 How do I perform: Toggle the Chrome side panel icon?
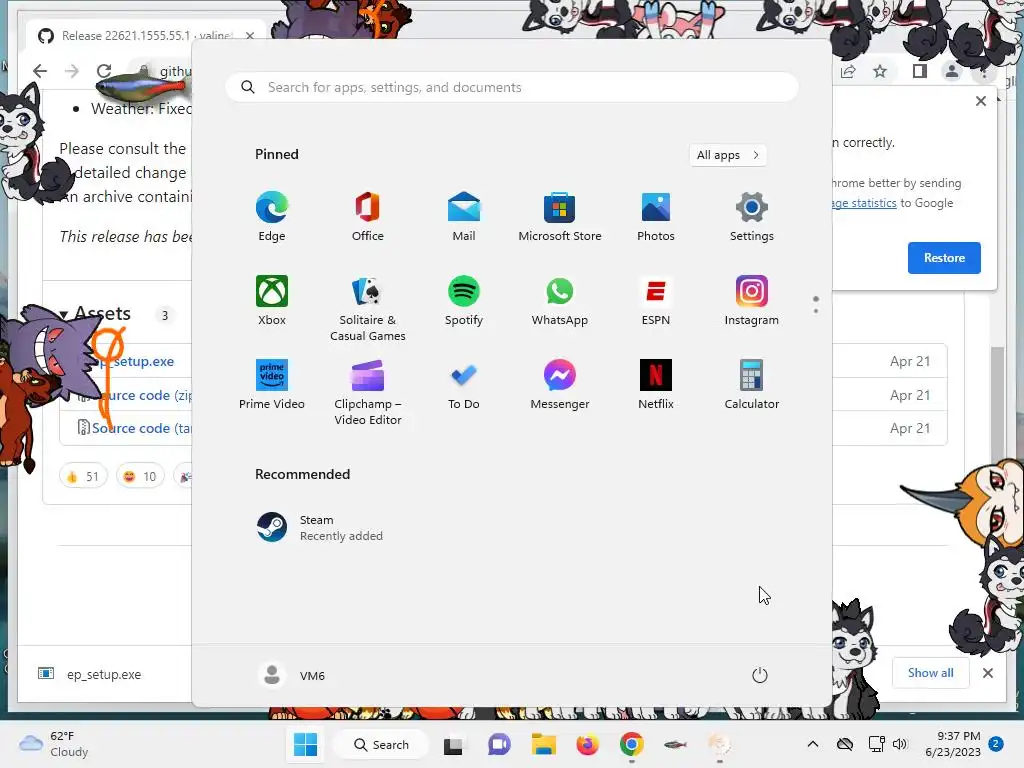click(920, 71)
